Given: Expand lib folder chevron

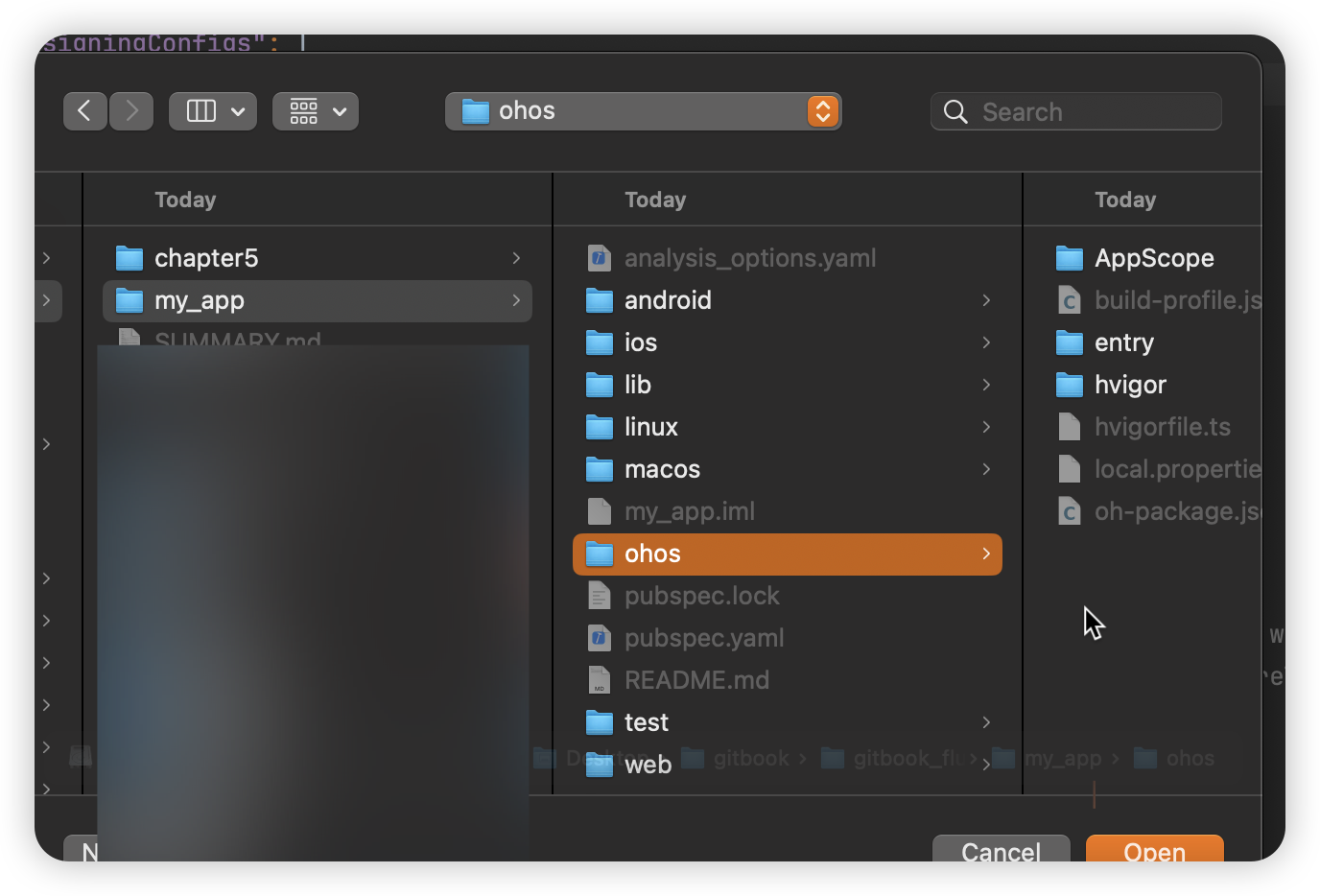Looking at the screenshot, I should point(986,385).
